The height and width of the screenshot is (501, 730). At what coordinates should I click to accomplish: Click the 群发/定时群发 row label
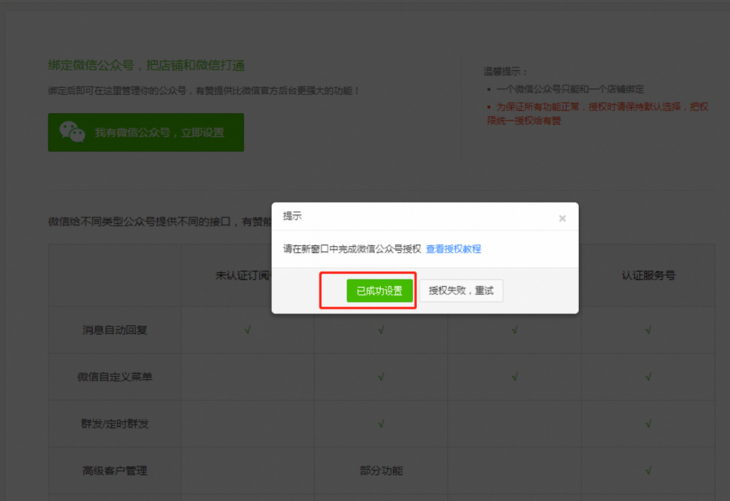[115, 424]
